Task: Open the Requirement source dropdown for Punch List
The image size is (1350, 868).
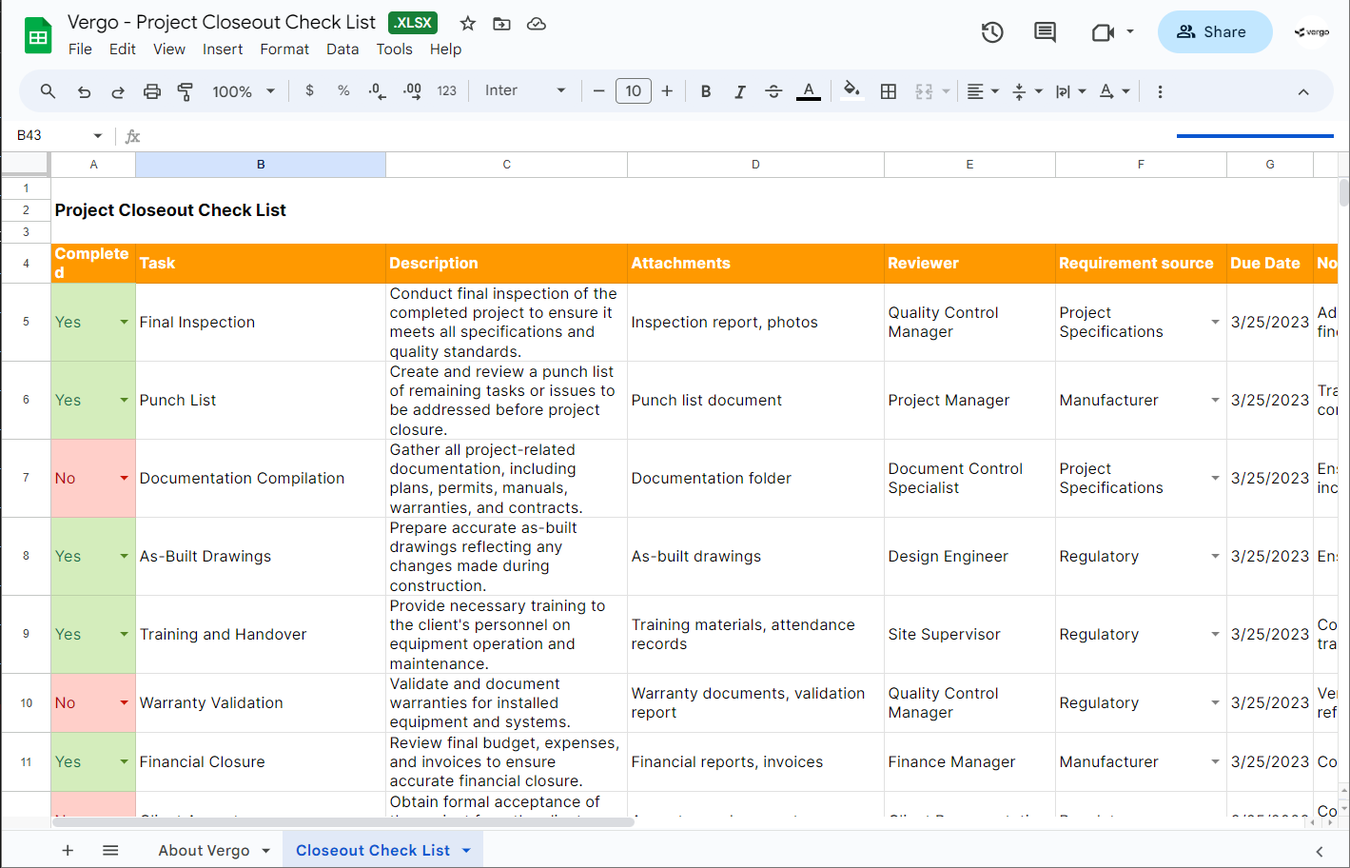Action: (x=1215, y=400)
